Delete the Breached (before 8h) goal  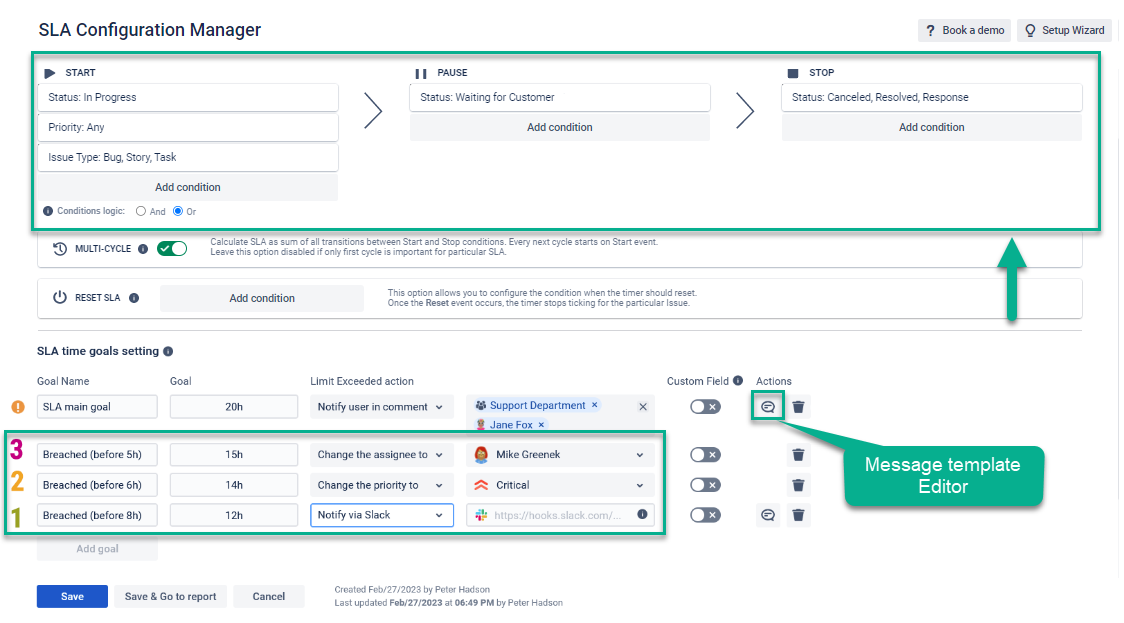click(798, 515)
